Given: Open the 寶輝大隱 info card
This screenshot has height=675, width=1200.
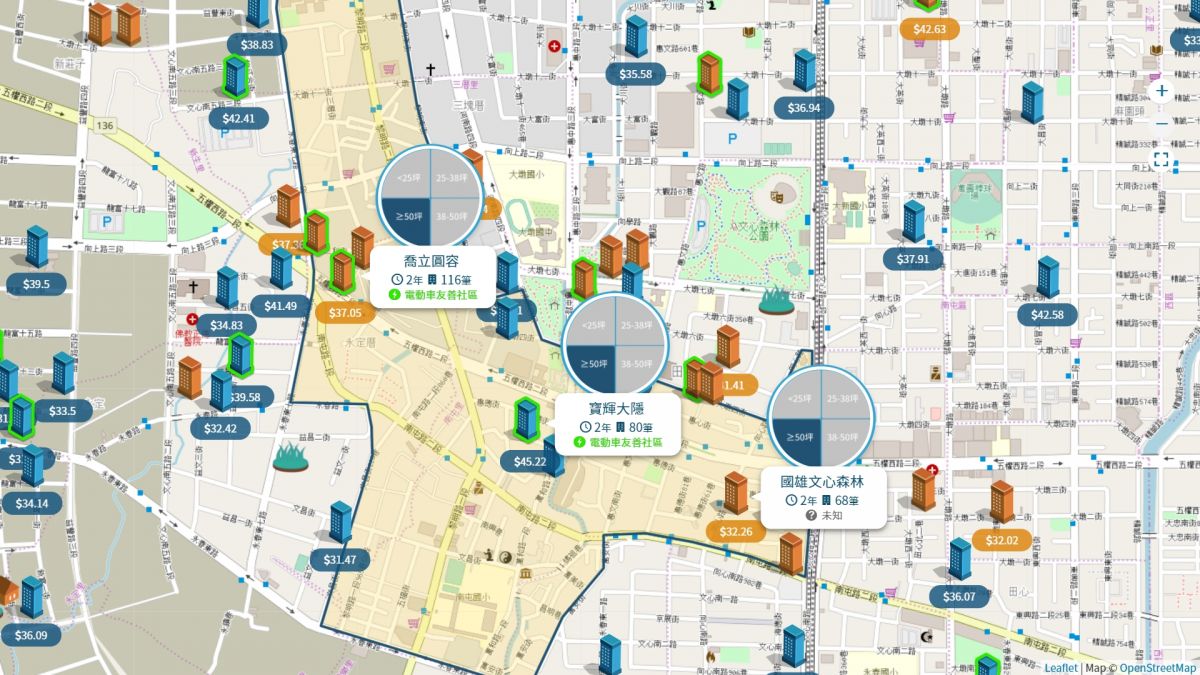Looking at the screenshot, I should 620,424.
